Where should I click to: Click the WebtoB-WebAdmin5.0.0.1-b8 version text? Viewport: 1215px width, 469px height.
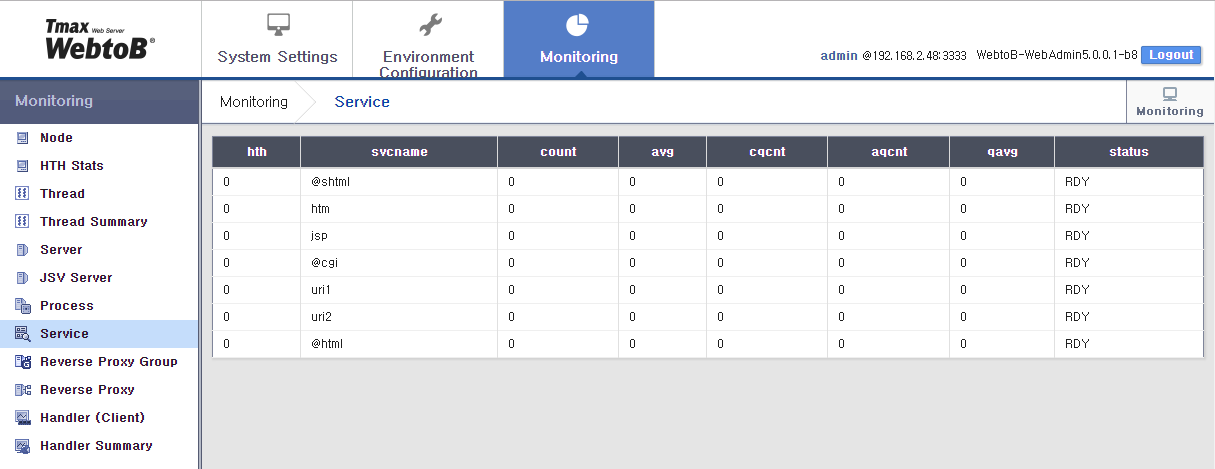(1057, 56)
